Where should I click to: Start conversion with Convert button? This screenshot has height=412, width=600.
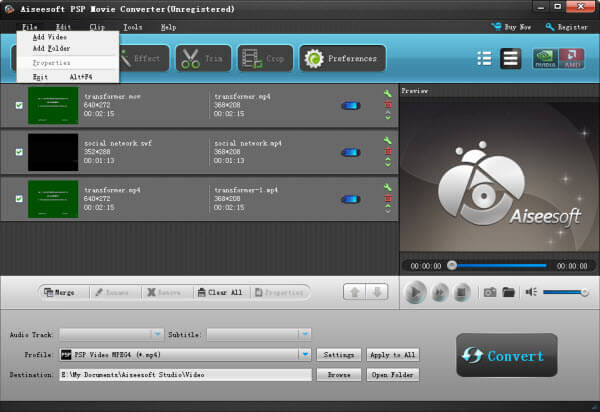507,355
